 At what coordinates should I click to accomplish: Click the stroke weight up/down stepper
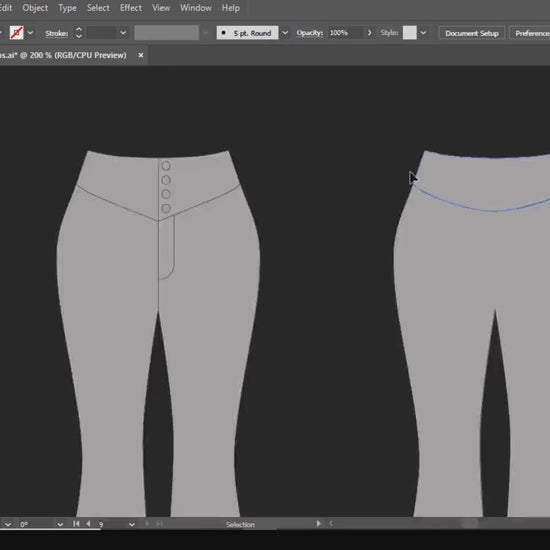(79, 33)
